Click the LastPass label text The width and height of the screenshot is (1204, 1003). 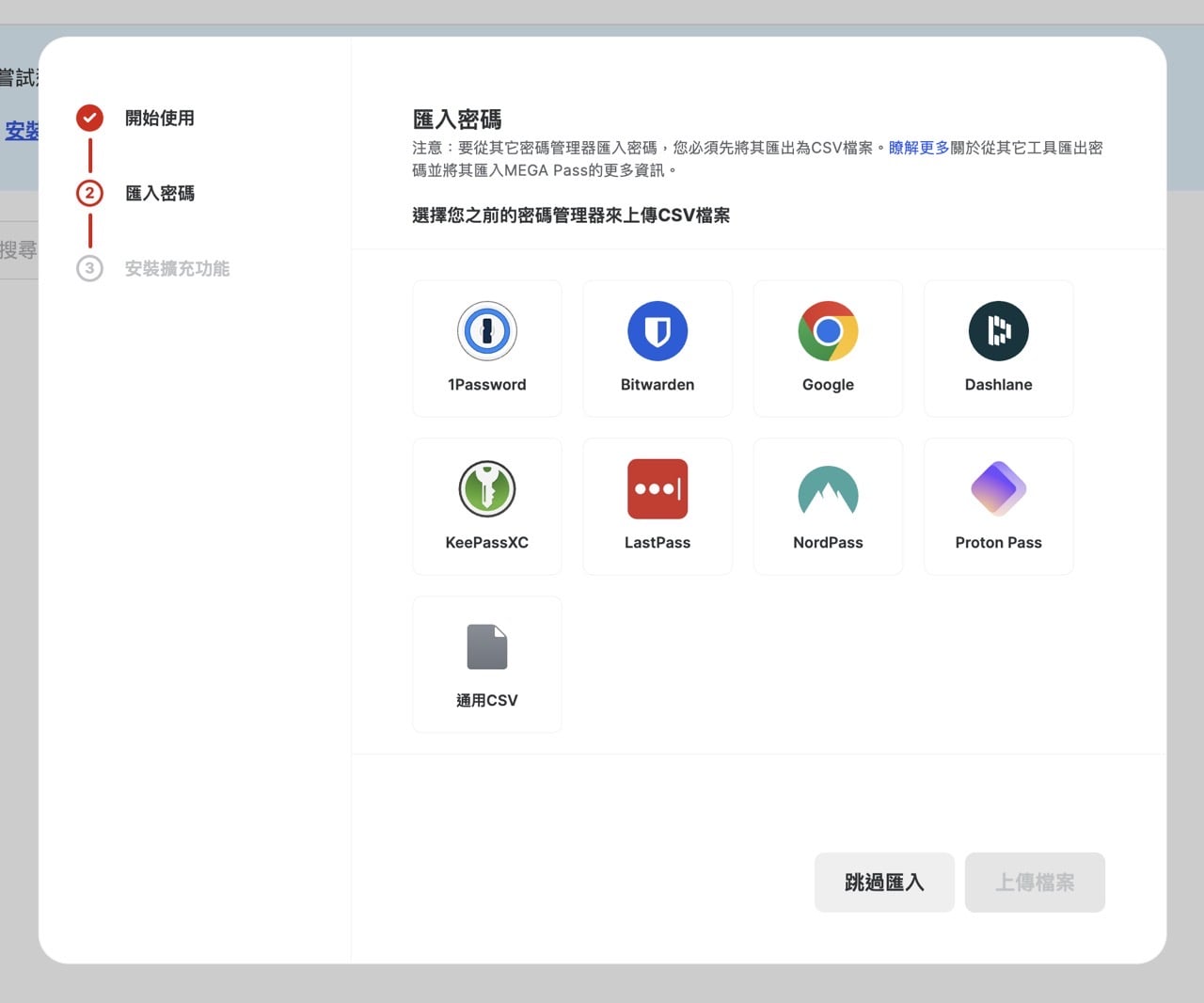pyautogui.click(x=657, y=543)
